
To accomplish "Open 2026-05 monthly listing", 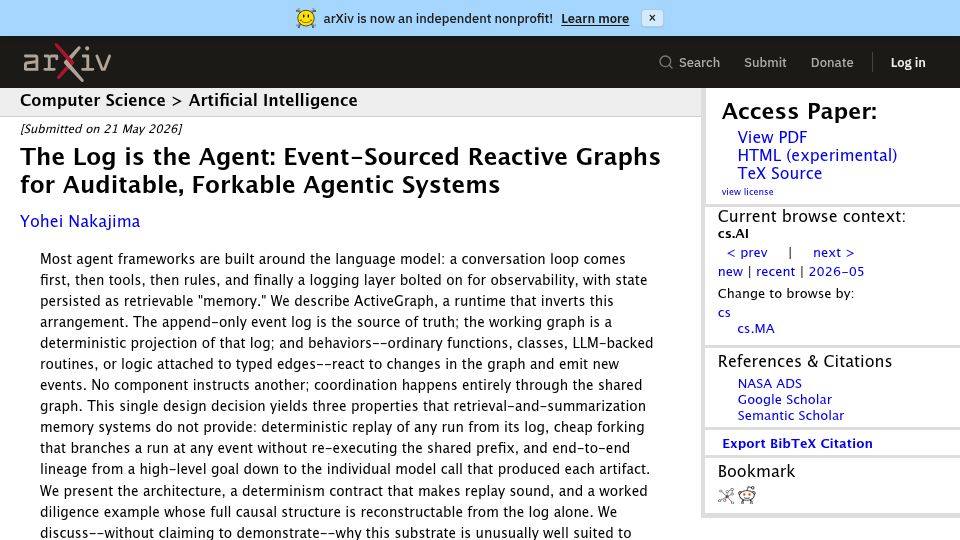I will [x=836, y=272].
